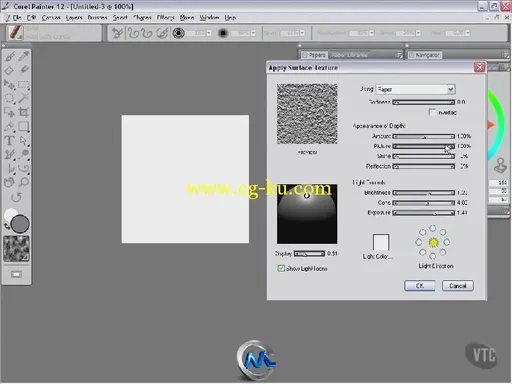Open the Effects menu

tap(165, 17)
